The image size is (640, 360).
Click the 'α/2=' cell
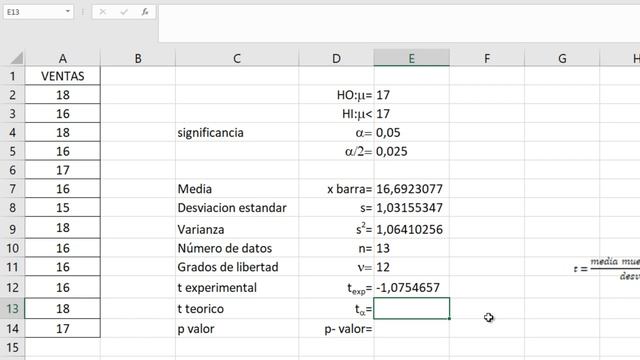336,151
